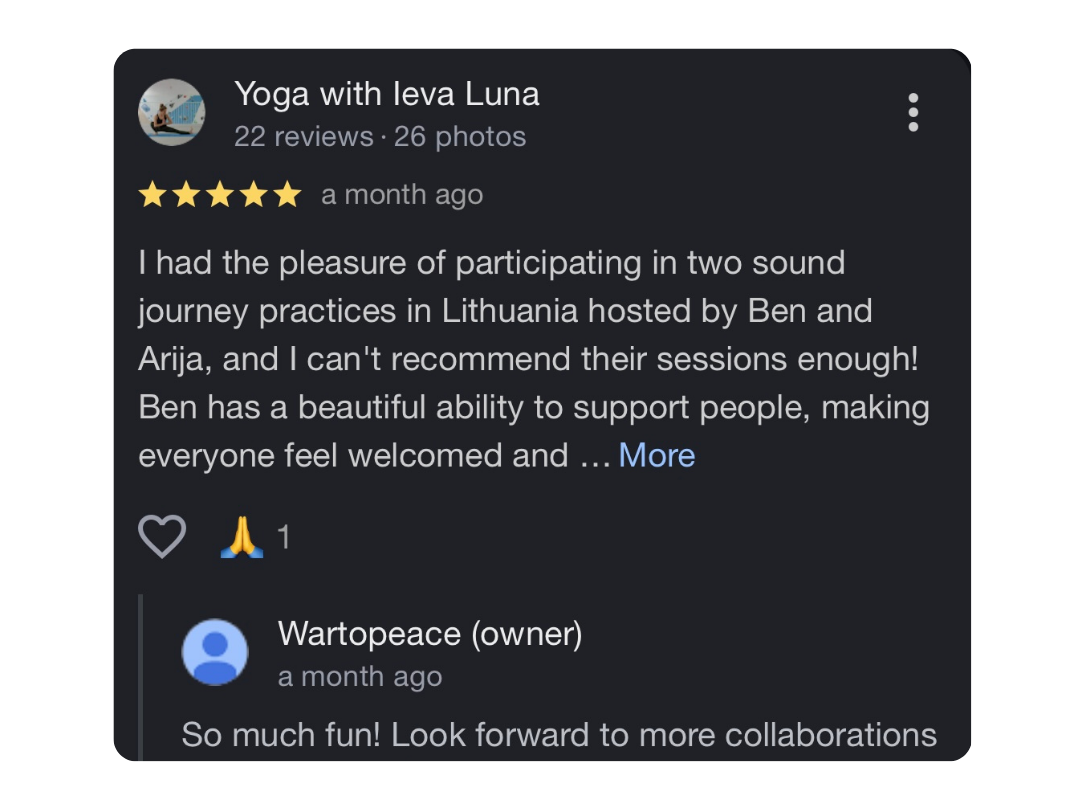Click review timestamp beside the stars
The image size is (1080, 810).
(x=402, y=195)
